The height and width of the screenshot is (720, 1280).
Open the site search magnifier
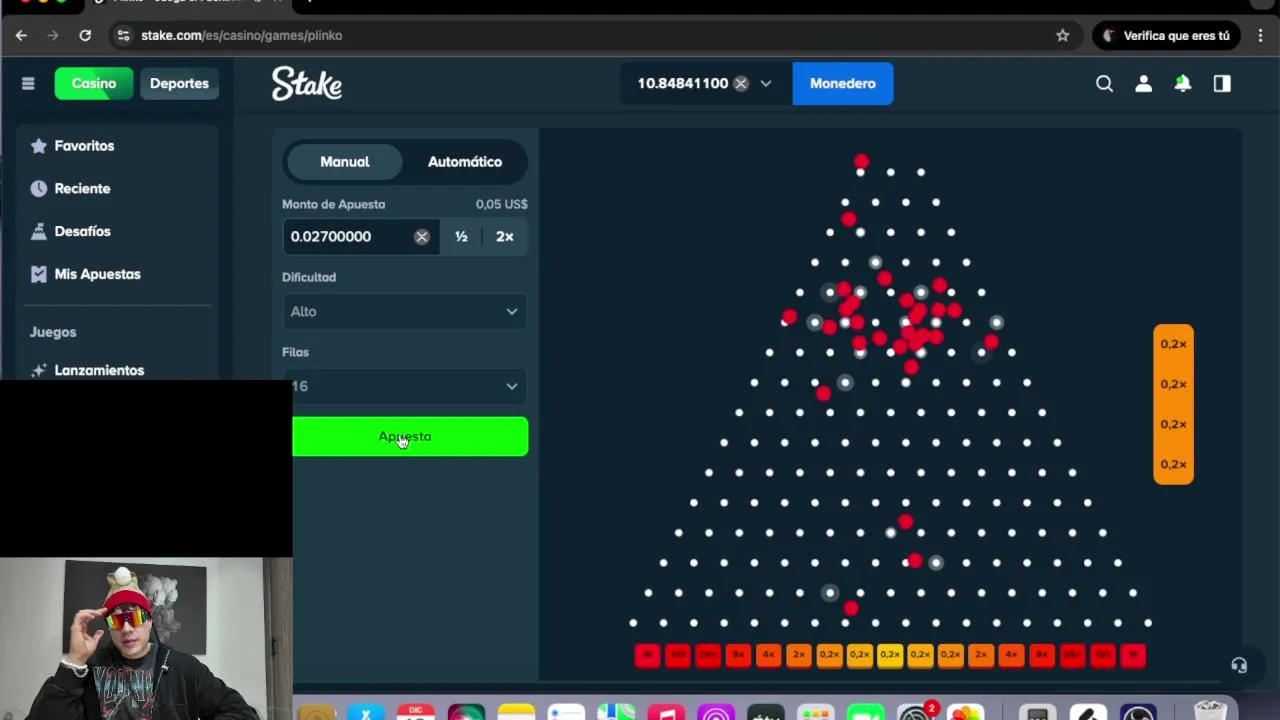(x=1104, y=83)
